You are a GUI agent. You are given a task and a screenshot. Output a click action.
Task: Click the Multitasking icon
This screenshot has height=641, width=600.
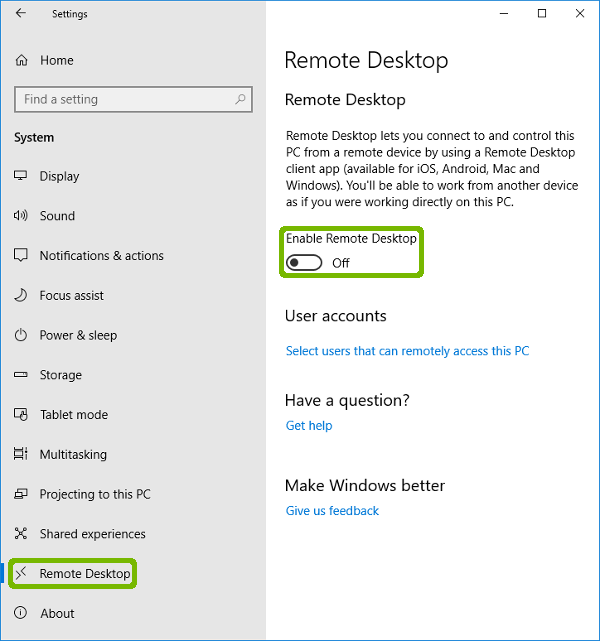point(20,454)
